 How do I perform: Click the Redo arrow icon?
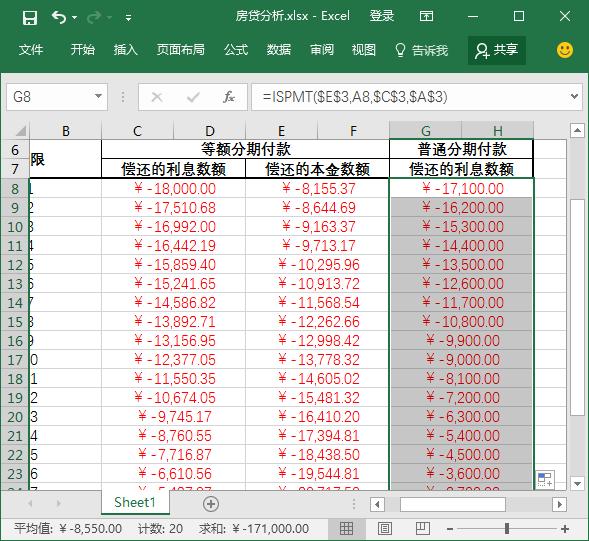[94, 17]
